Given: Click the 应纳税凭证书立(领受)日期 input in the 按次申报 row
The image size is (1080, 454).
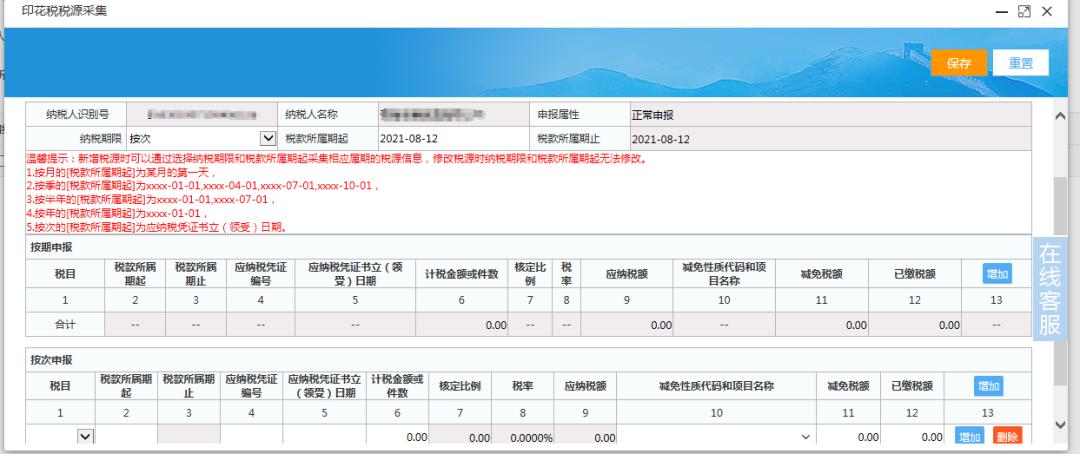Looking at the screenshot, I should [324, 435].
